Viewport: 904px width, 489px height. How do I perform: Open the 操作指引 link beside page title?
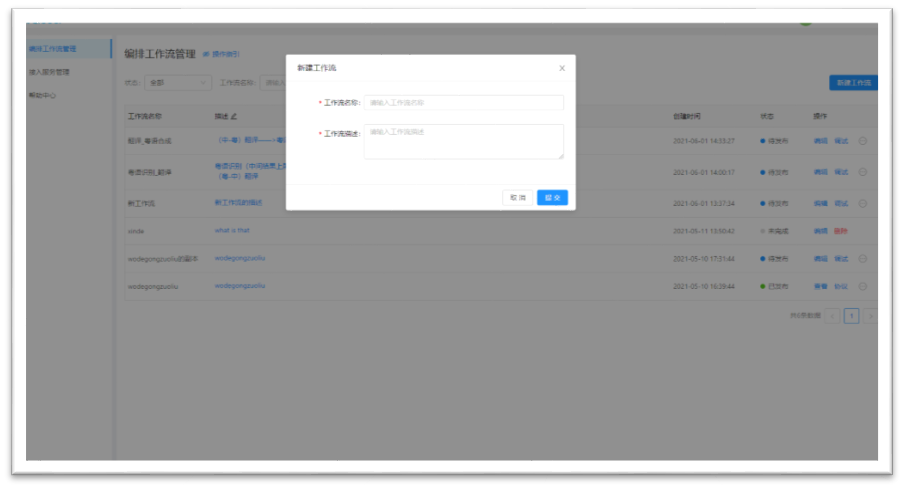(221, 54)
